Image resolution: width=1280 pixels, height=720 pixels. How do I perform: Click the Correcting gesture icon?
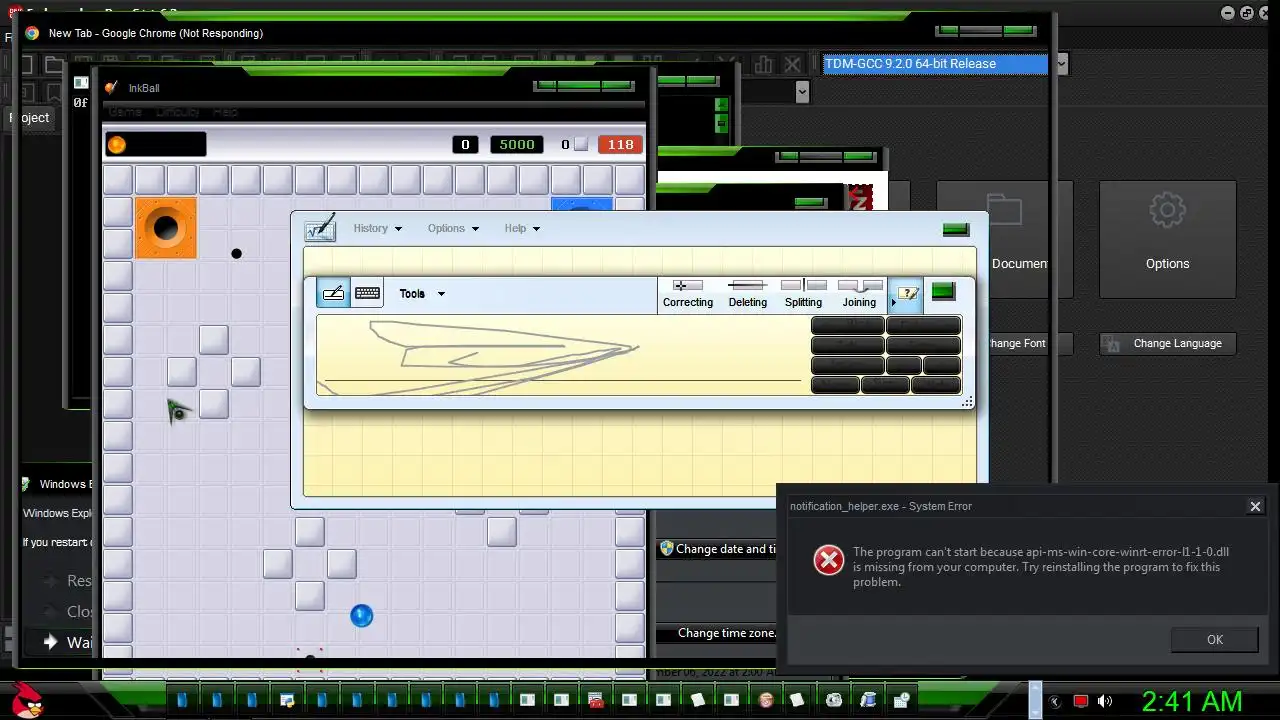click(688, 286)
